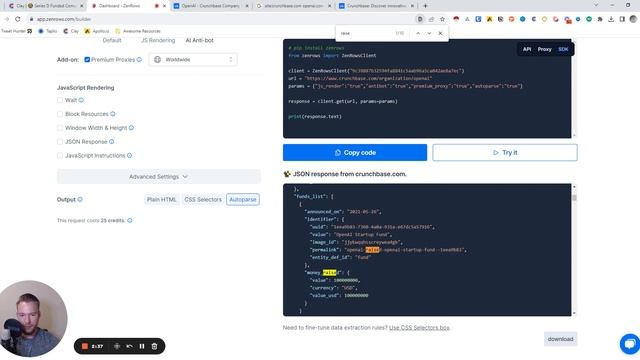The image size is (640, 360).
Task: Open the Worldwide proxy country dropdown
Action: [x=193, y=60]
